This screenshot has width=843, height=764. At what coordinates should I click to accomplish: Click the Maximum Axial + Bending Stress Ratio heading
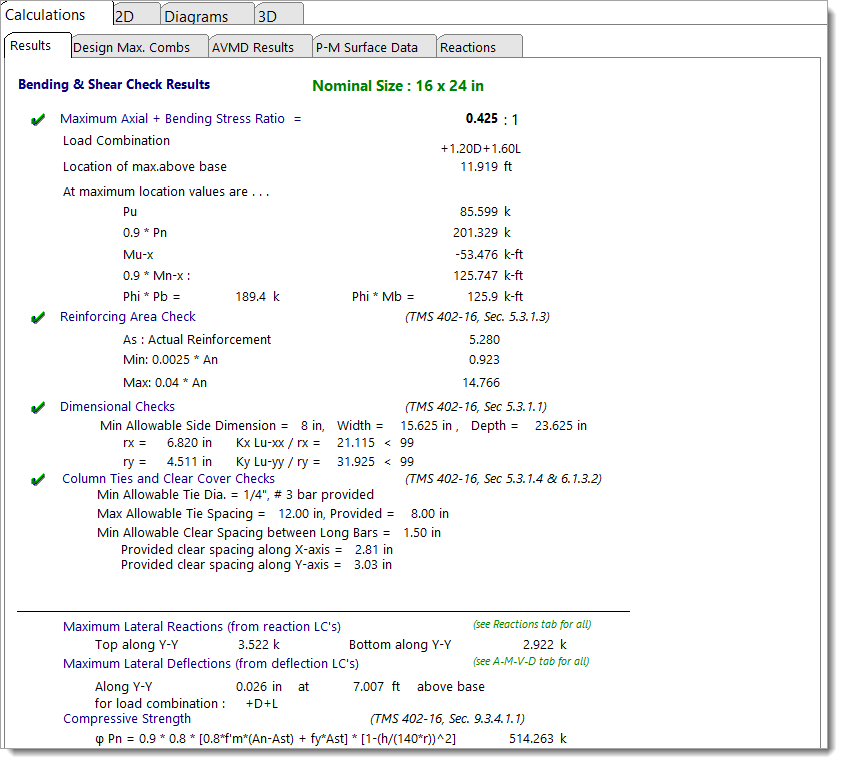(172, 118)
